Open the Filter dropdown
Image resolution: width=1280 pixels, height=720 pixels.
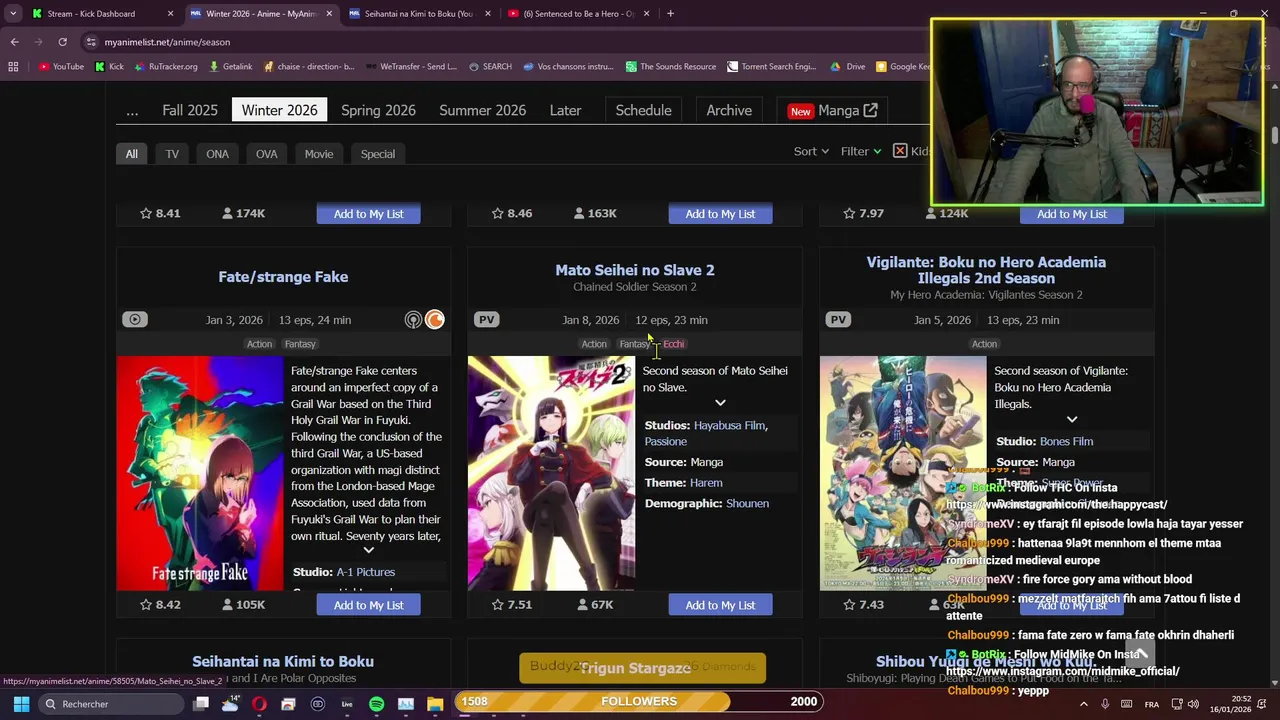pos(860,151)
